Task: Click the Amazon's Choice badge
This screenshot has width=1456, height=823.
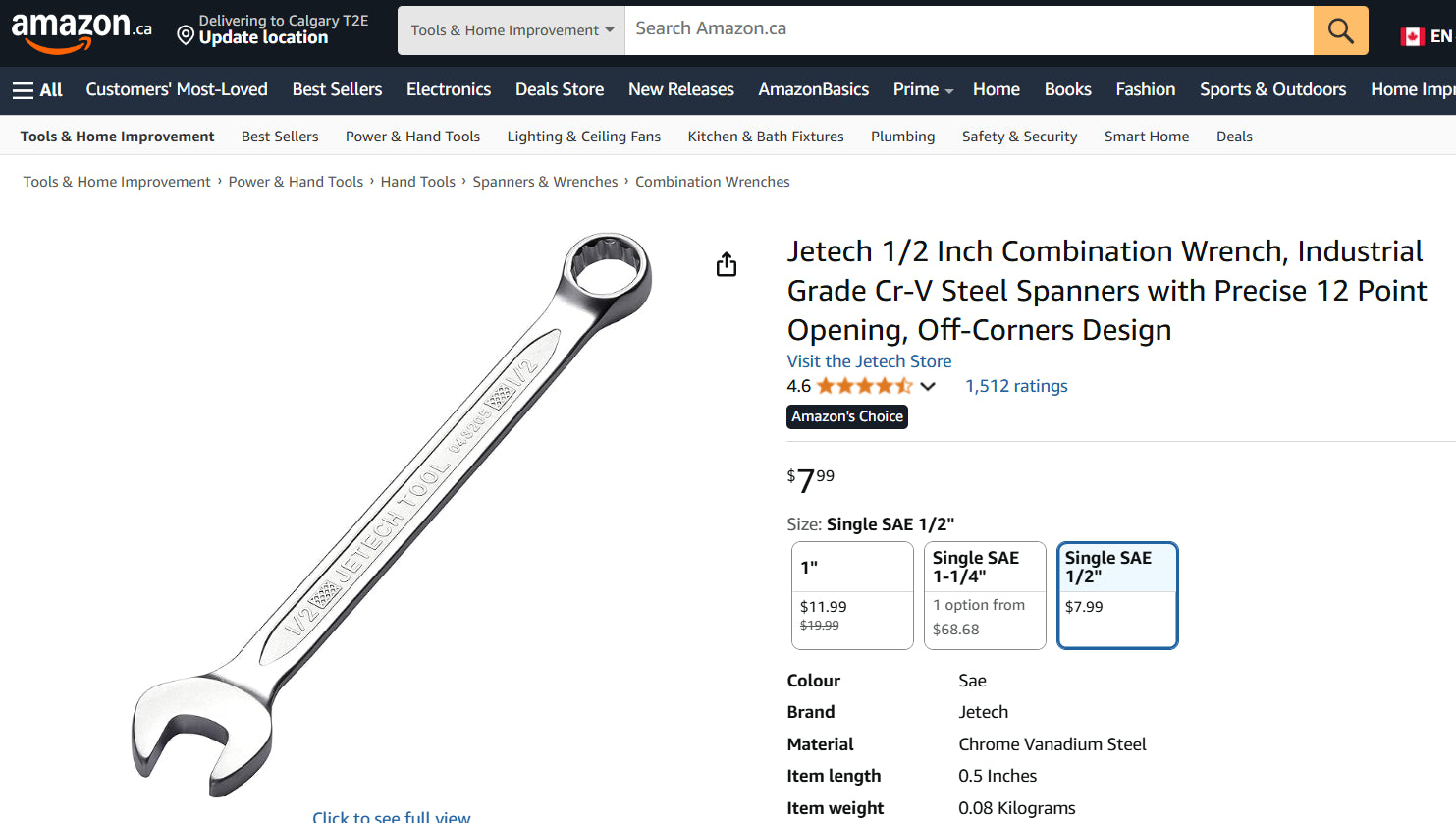Action: coord(847,416)
